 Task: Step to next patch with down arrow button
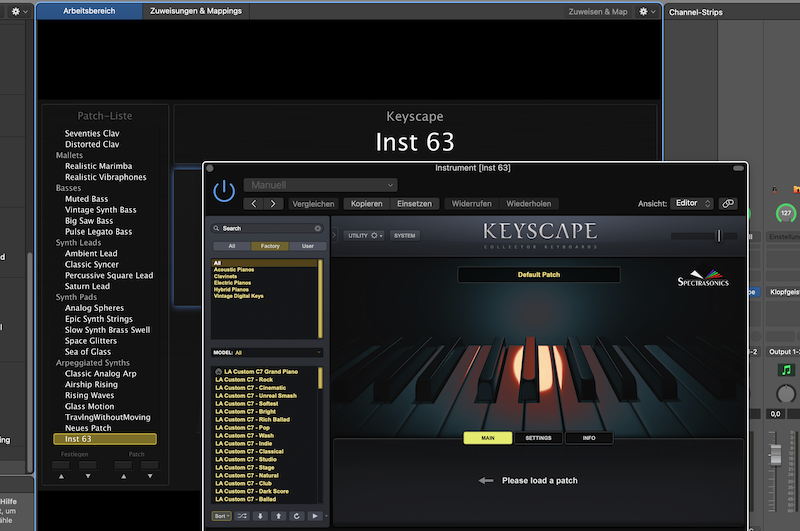(x=260, y=516)
